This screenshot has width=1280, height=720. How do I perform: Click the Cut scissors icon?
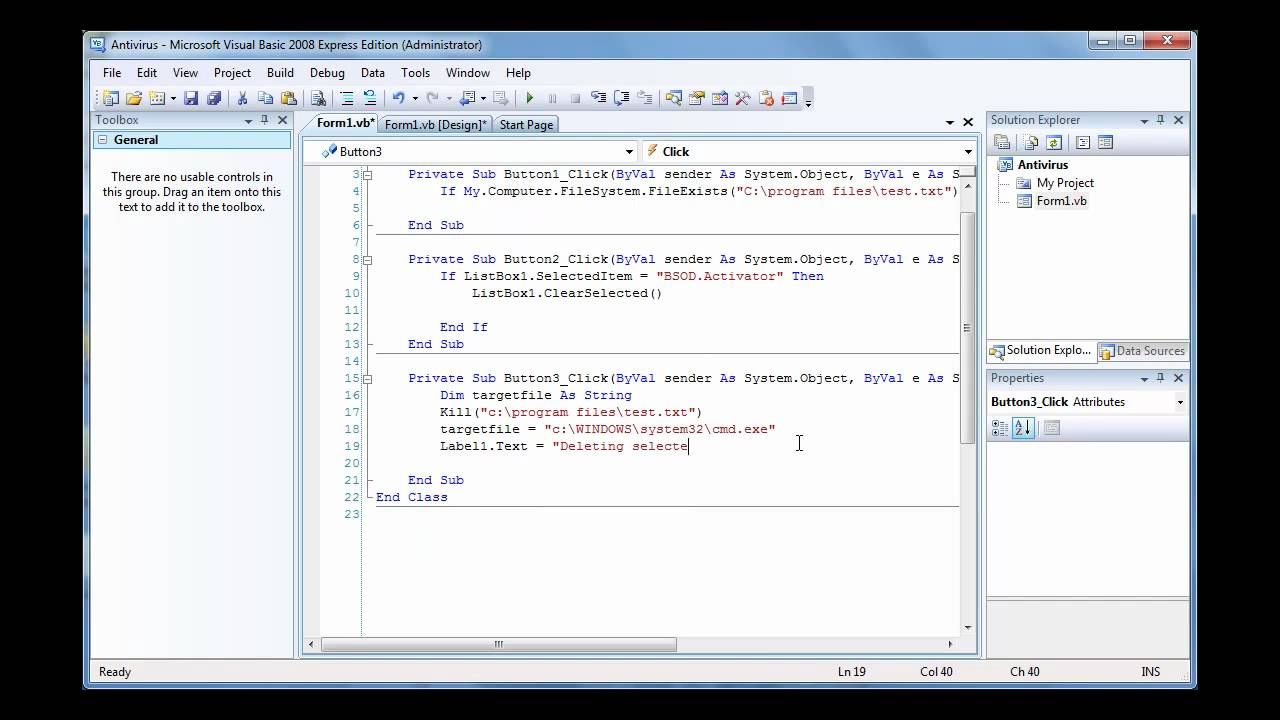(x=242, y=98)
